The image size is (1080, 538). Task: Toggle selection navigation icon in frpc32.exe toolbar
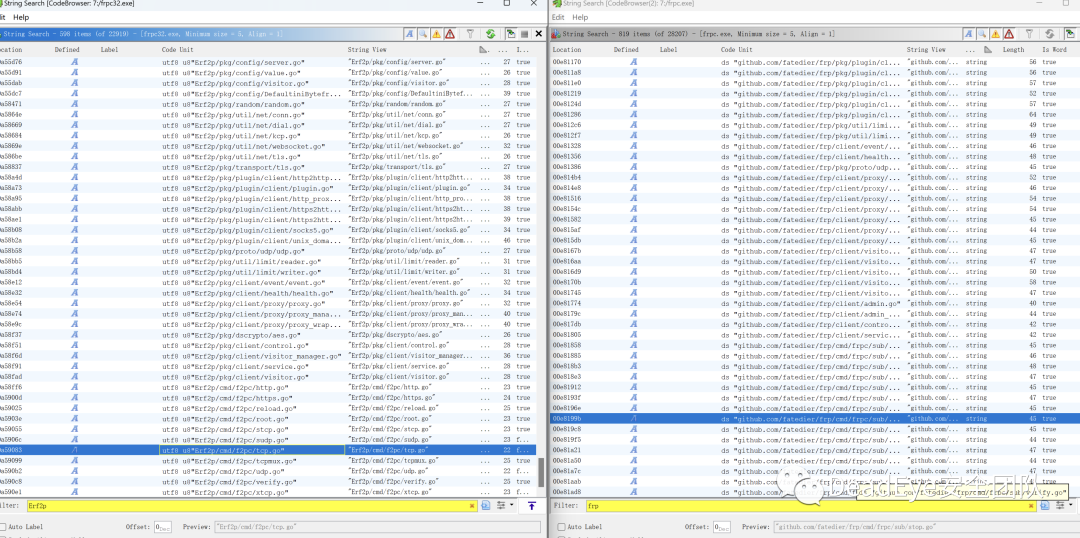pyautogui.click(x=511, y=33)
